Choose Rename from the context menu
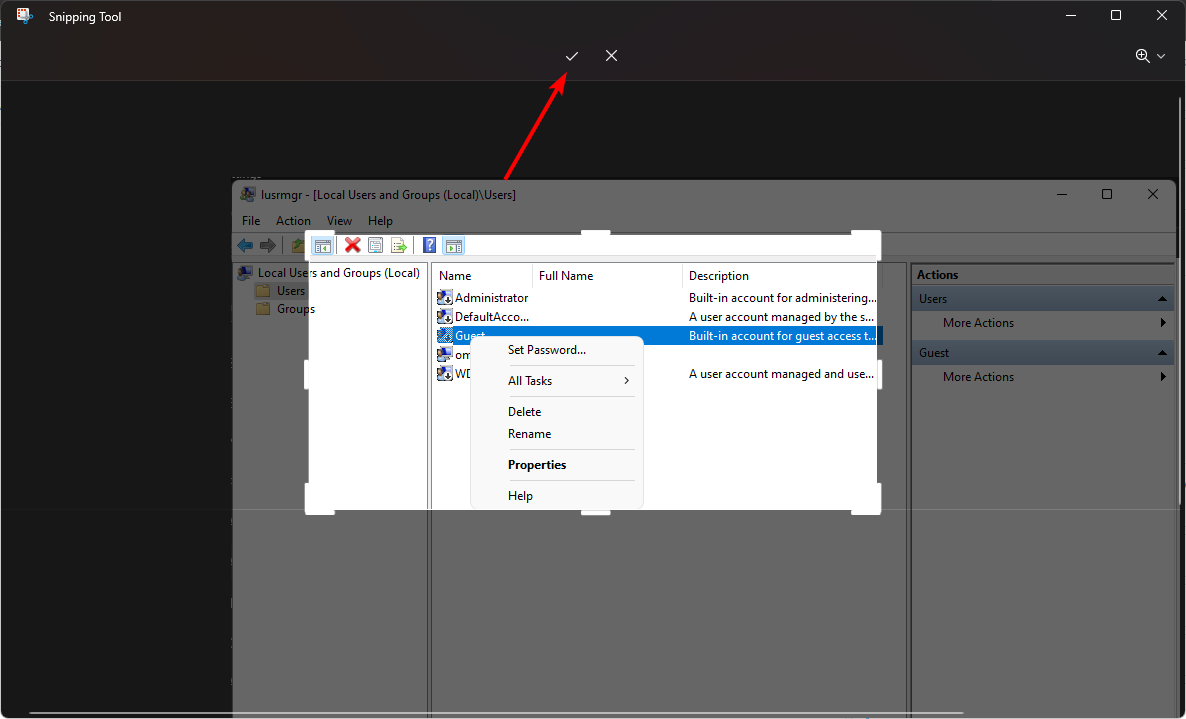Image resolution: width=1186 pixels, height=719 pixels. [x=529, y=433]
